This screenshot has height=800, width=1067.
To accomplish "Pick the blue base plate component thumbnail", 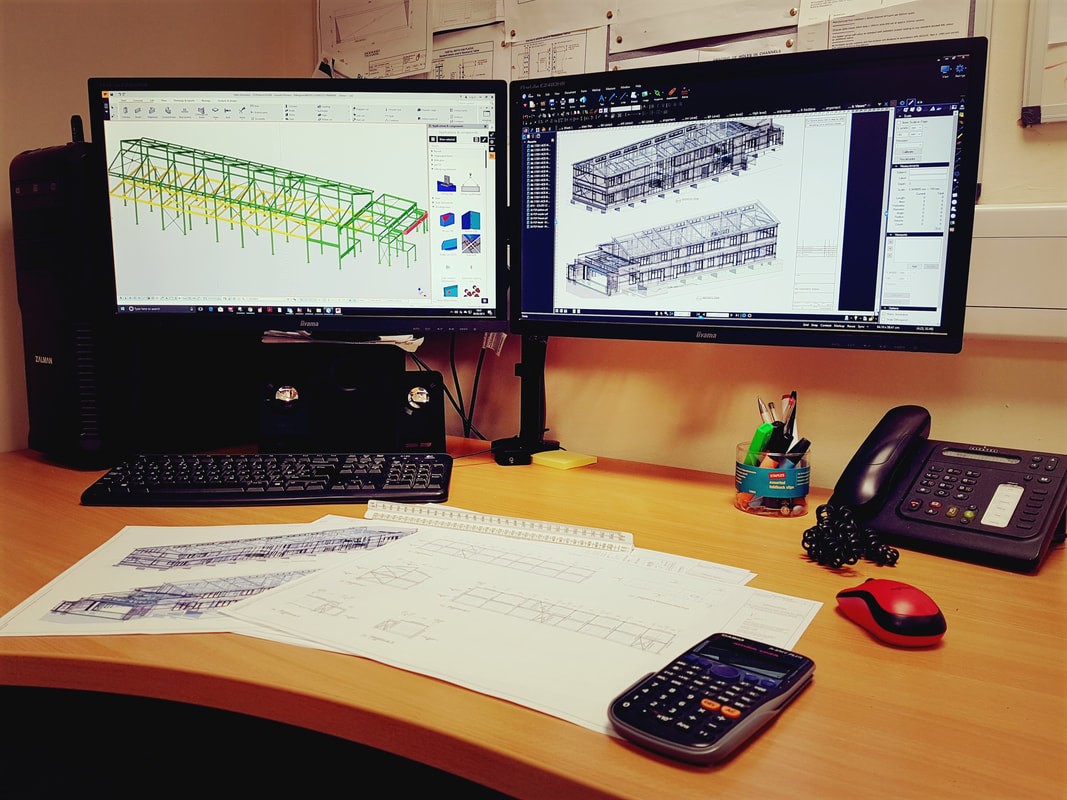I will tap(446, 184).
